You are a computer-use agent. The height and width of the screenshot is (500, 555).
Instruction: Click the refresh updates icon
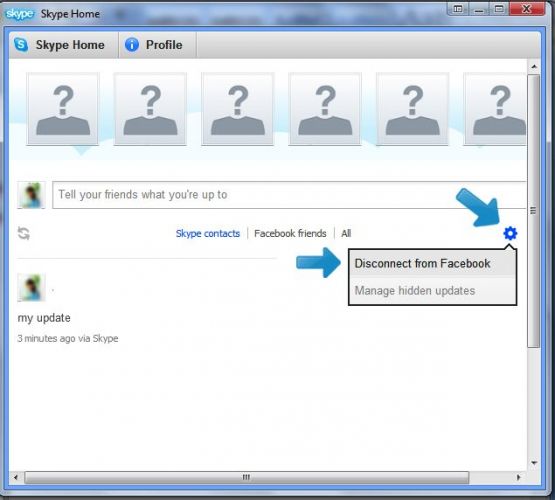24,233
